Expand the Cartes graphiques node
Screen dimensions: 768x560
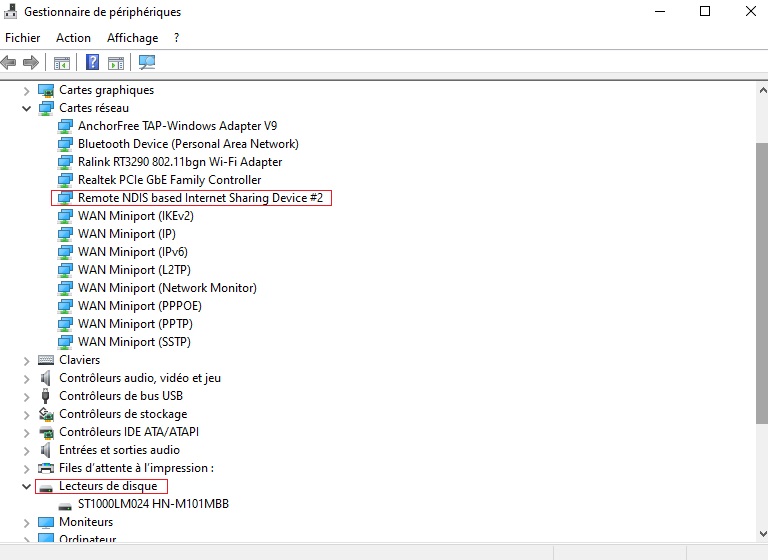pos(26,91)
